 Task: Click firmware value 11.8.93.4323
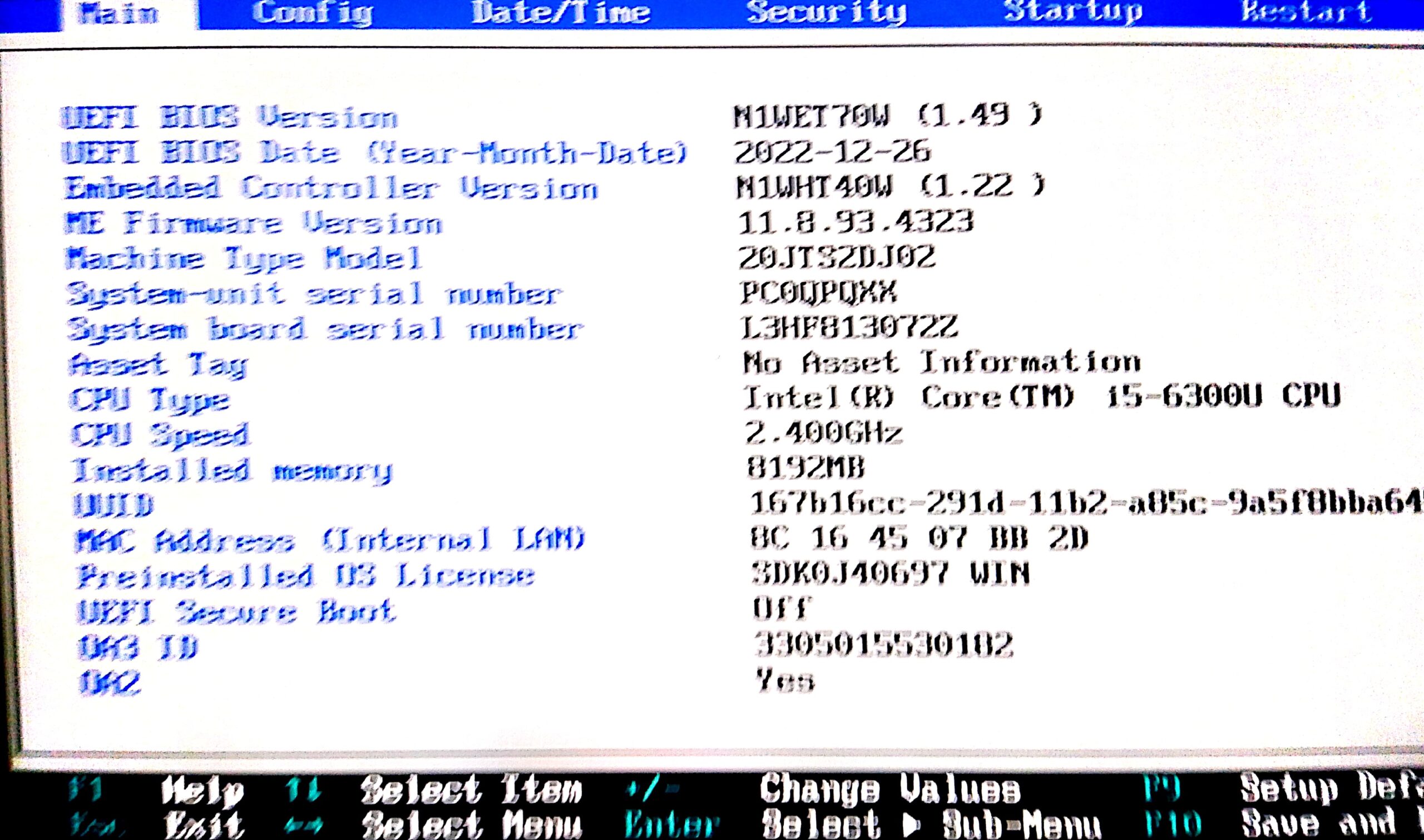click(856, 221)
